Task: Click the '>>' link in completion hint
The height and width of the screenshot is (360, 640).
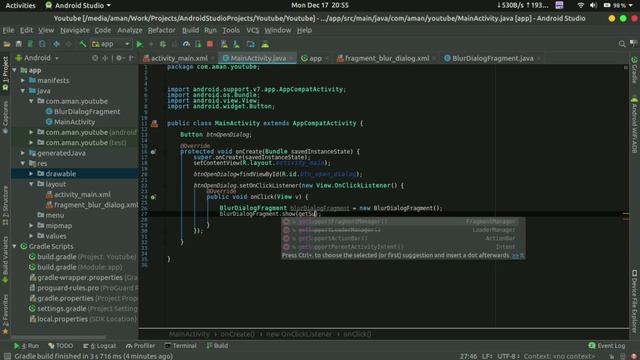Action: coord(518,256)
